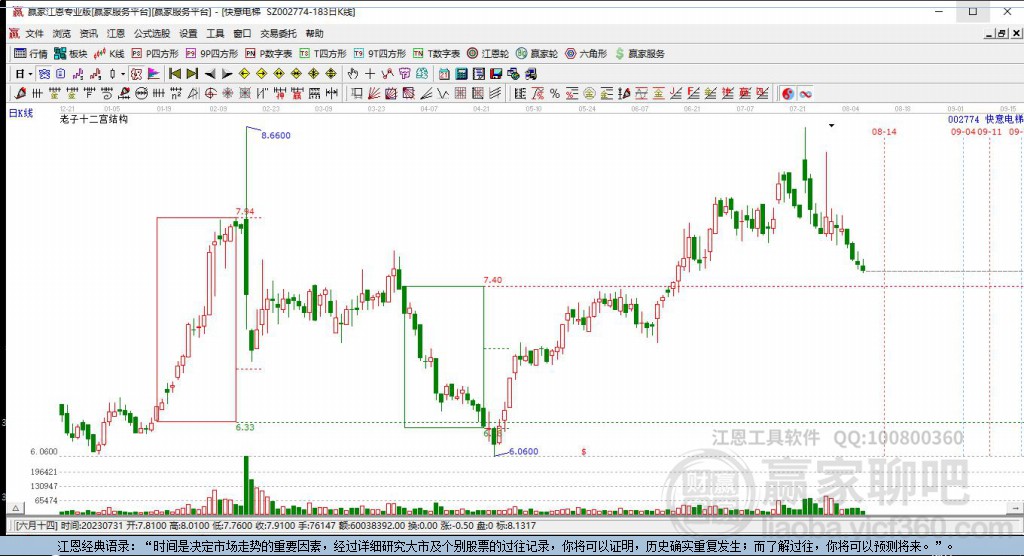Open the calculator tool icon
This screenshot has width=1024, height=556.
pos(461,74)
